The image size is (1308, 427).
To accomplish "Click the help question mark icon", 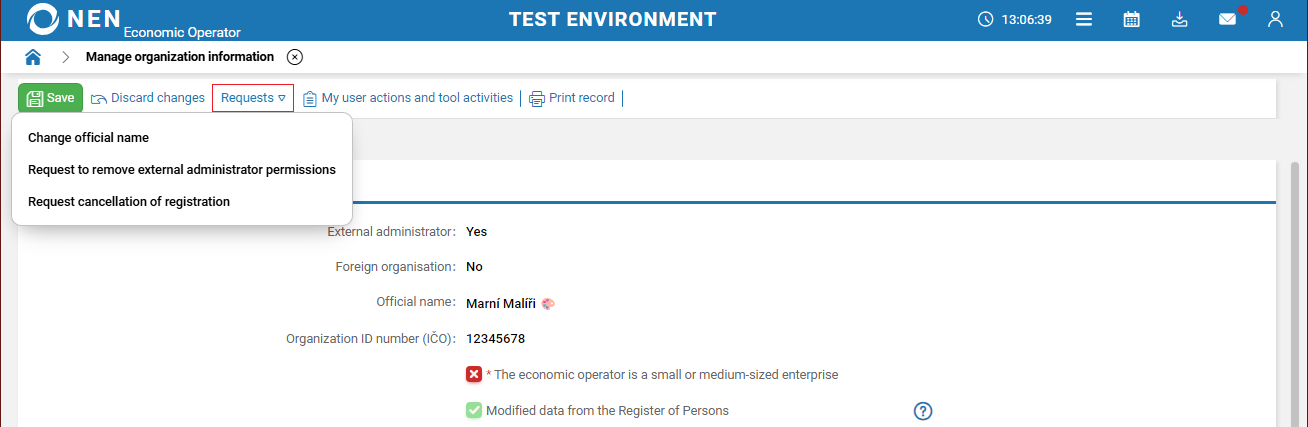I will [x=923, y=411].
